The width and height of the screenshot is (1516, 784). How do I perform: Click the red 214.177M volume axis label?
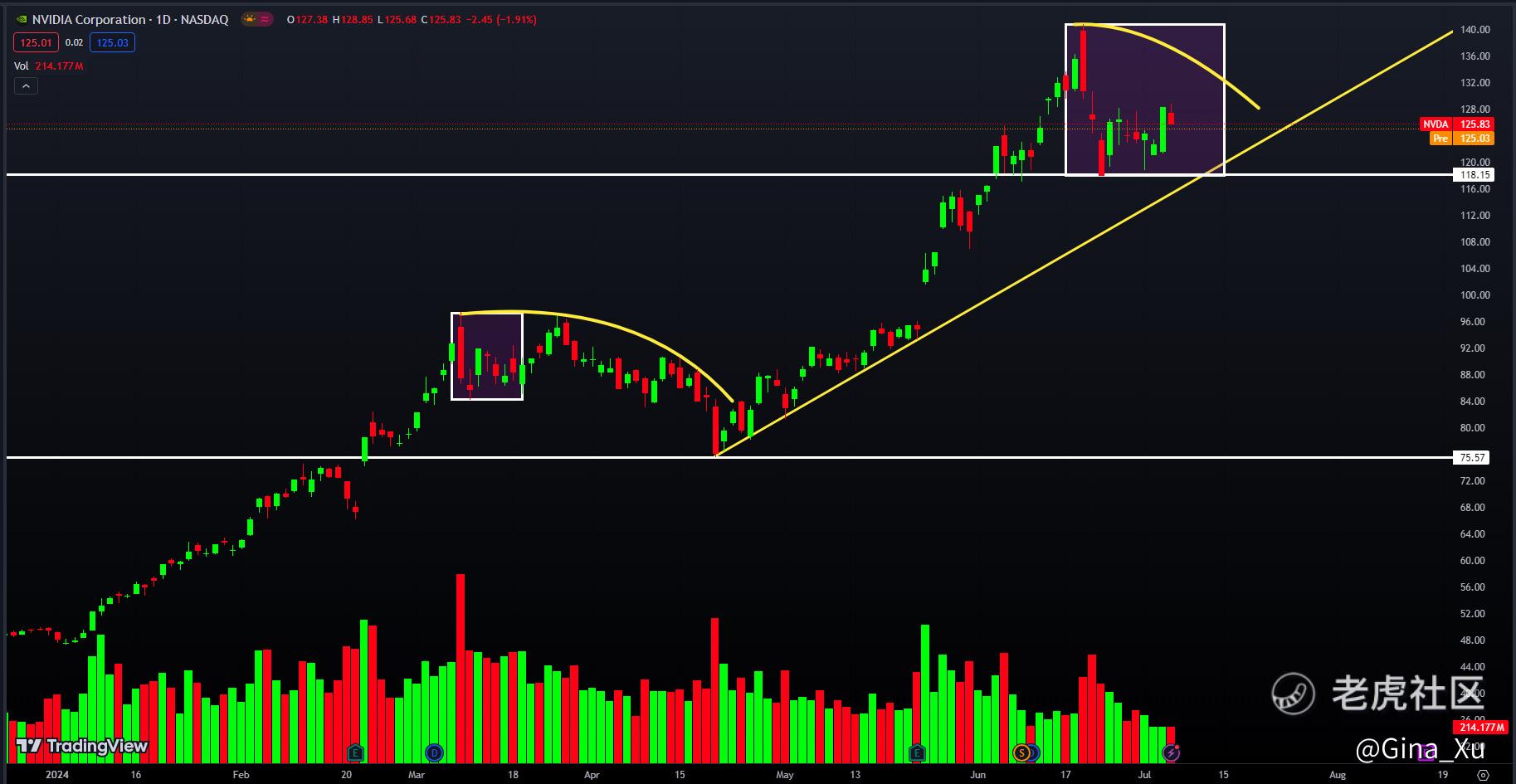point(1481,728)
